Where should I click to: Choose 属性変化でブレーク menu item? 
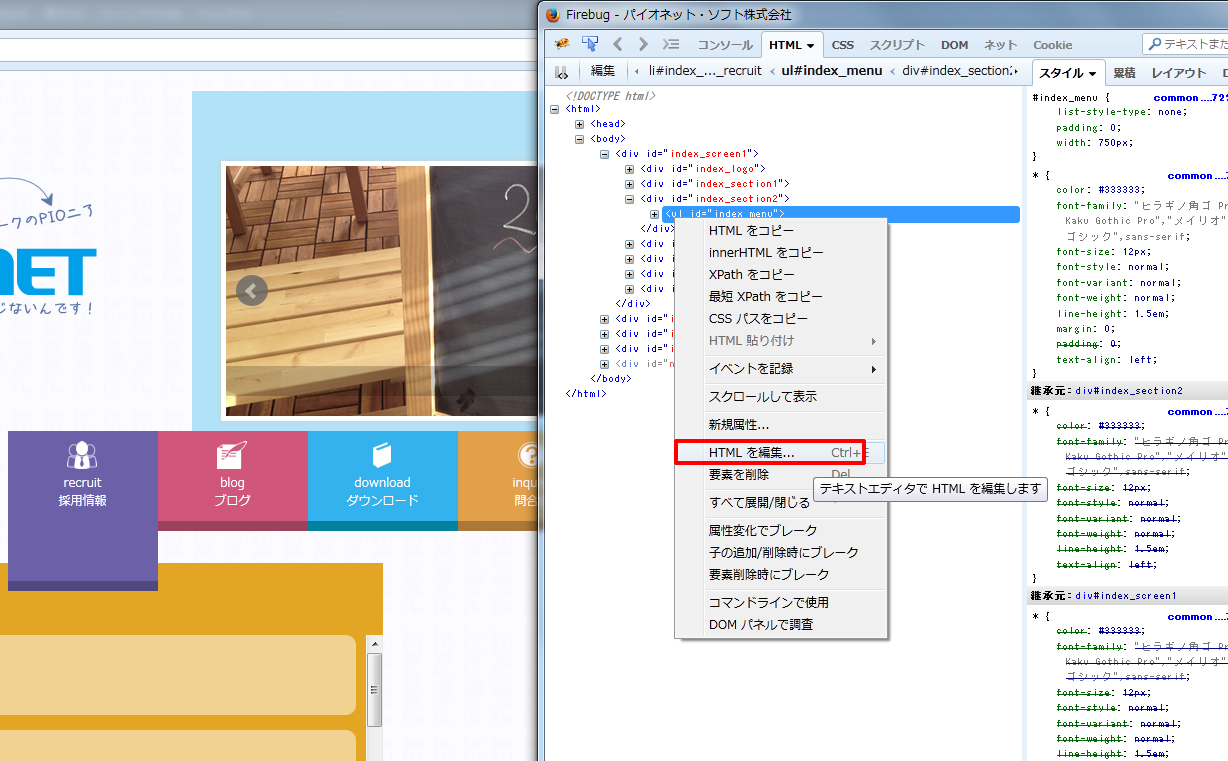coord(781,531)
